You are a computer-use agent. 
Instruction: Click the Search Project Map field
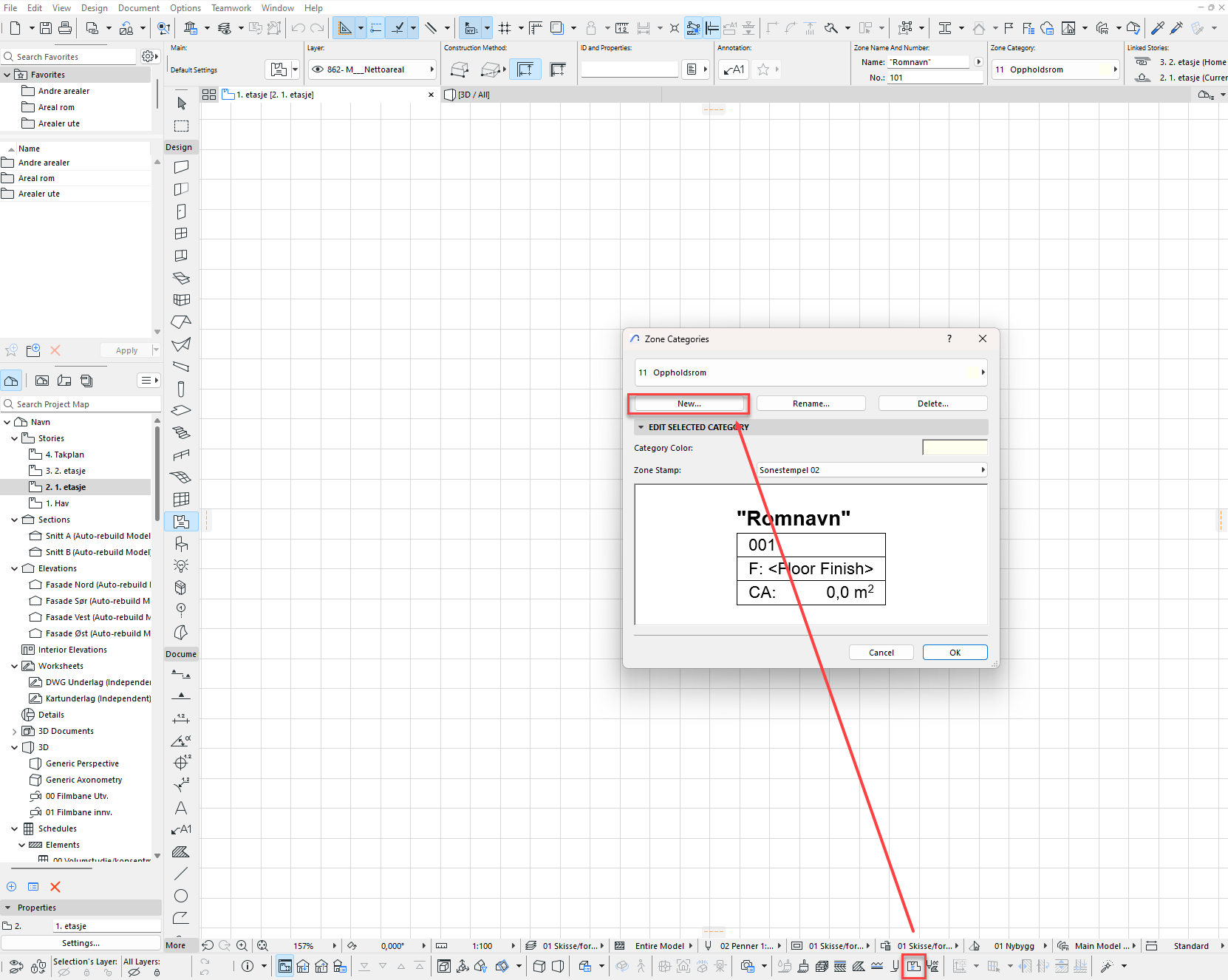81,404
